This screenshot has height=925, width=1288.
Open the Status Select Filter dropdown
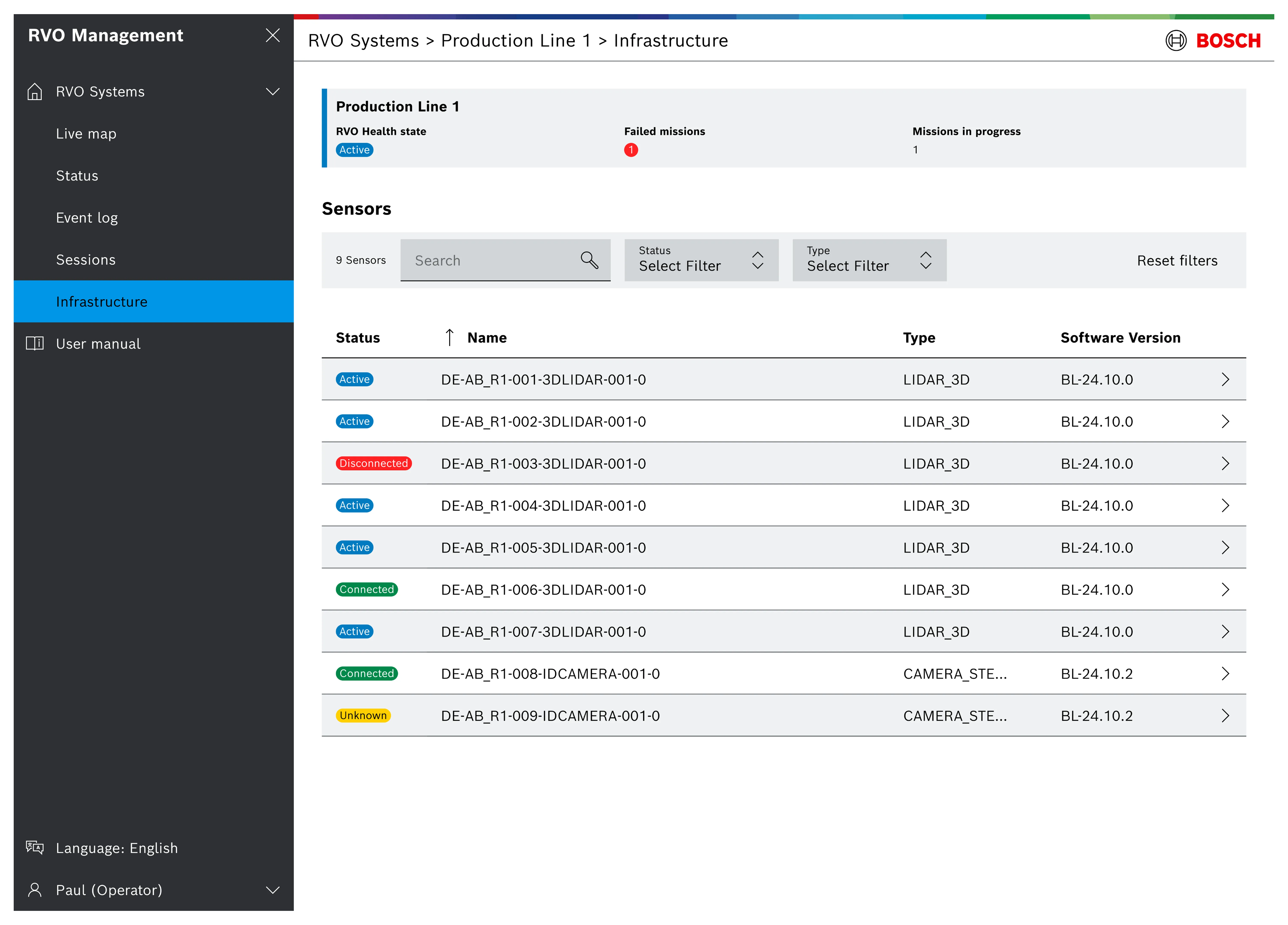(x=701, y=260)
